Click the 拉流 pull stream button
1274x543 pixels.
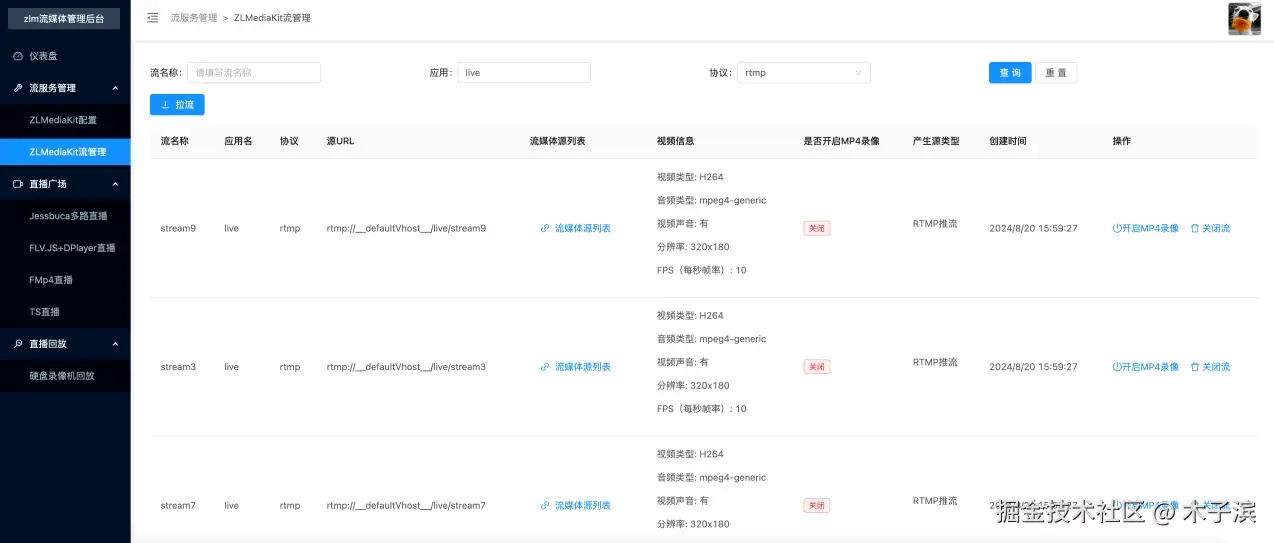point(177,105)
